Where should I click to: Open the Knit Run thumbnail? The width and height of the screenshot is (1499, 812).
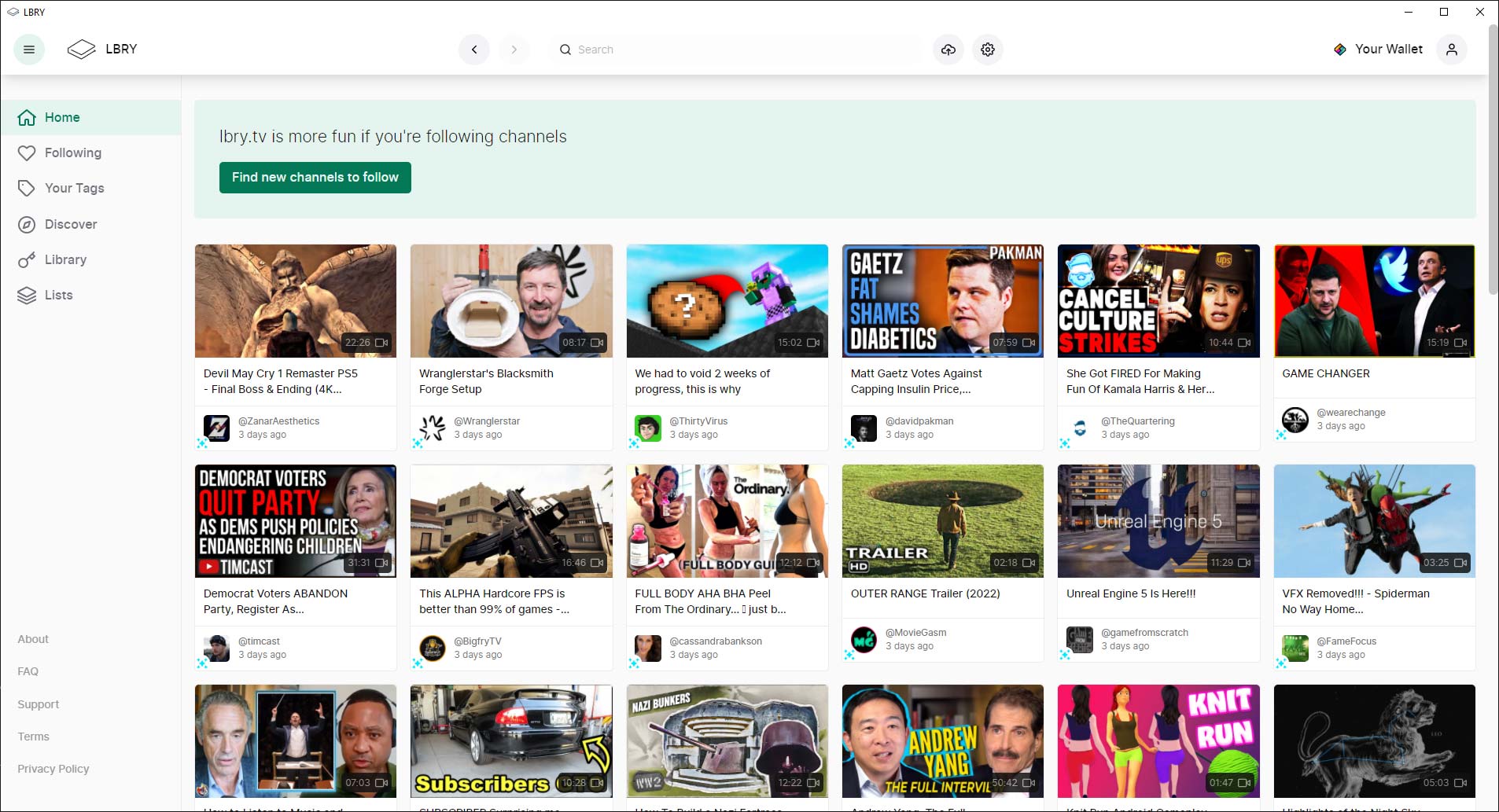(1158, 741)
